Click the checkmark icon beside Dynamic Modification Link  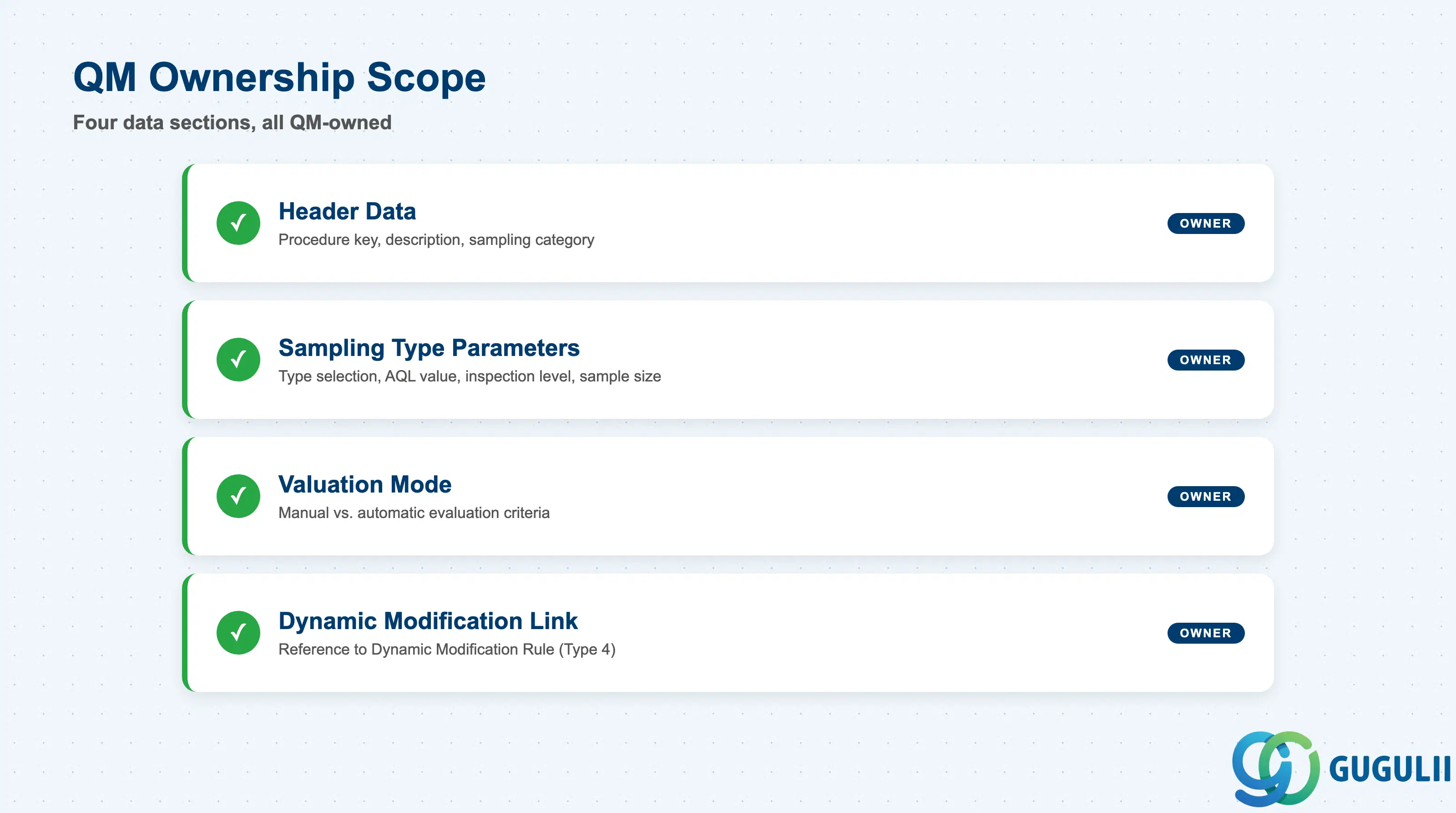pos(238,633)
